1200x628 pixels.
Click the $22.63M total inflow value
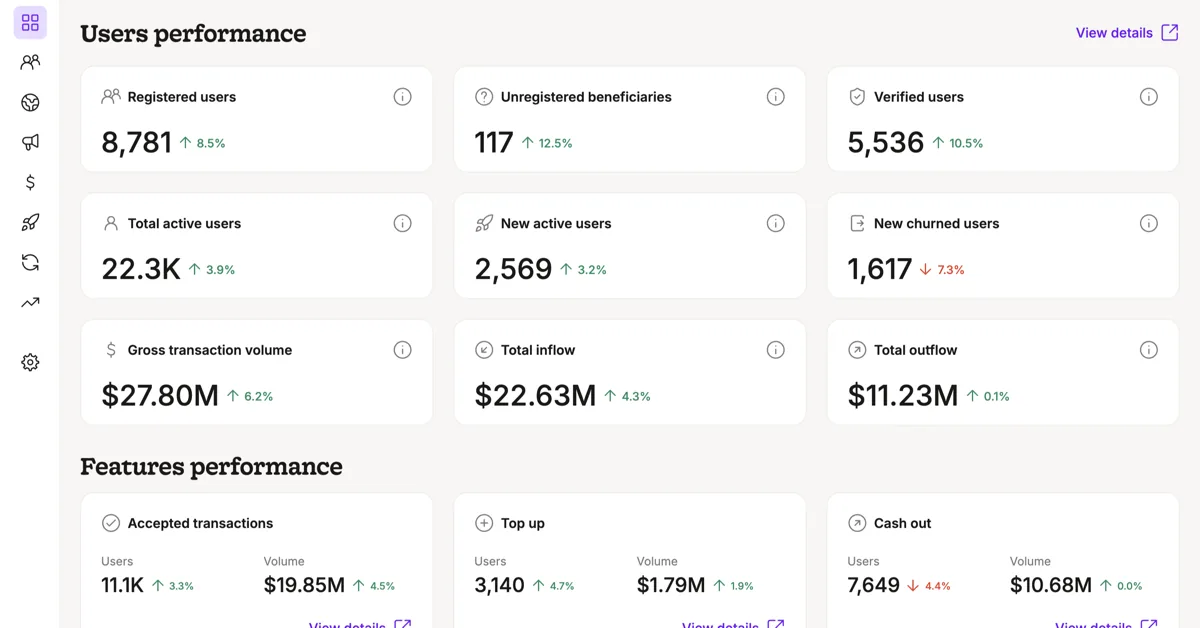[x=535, y=396]
